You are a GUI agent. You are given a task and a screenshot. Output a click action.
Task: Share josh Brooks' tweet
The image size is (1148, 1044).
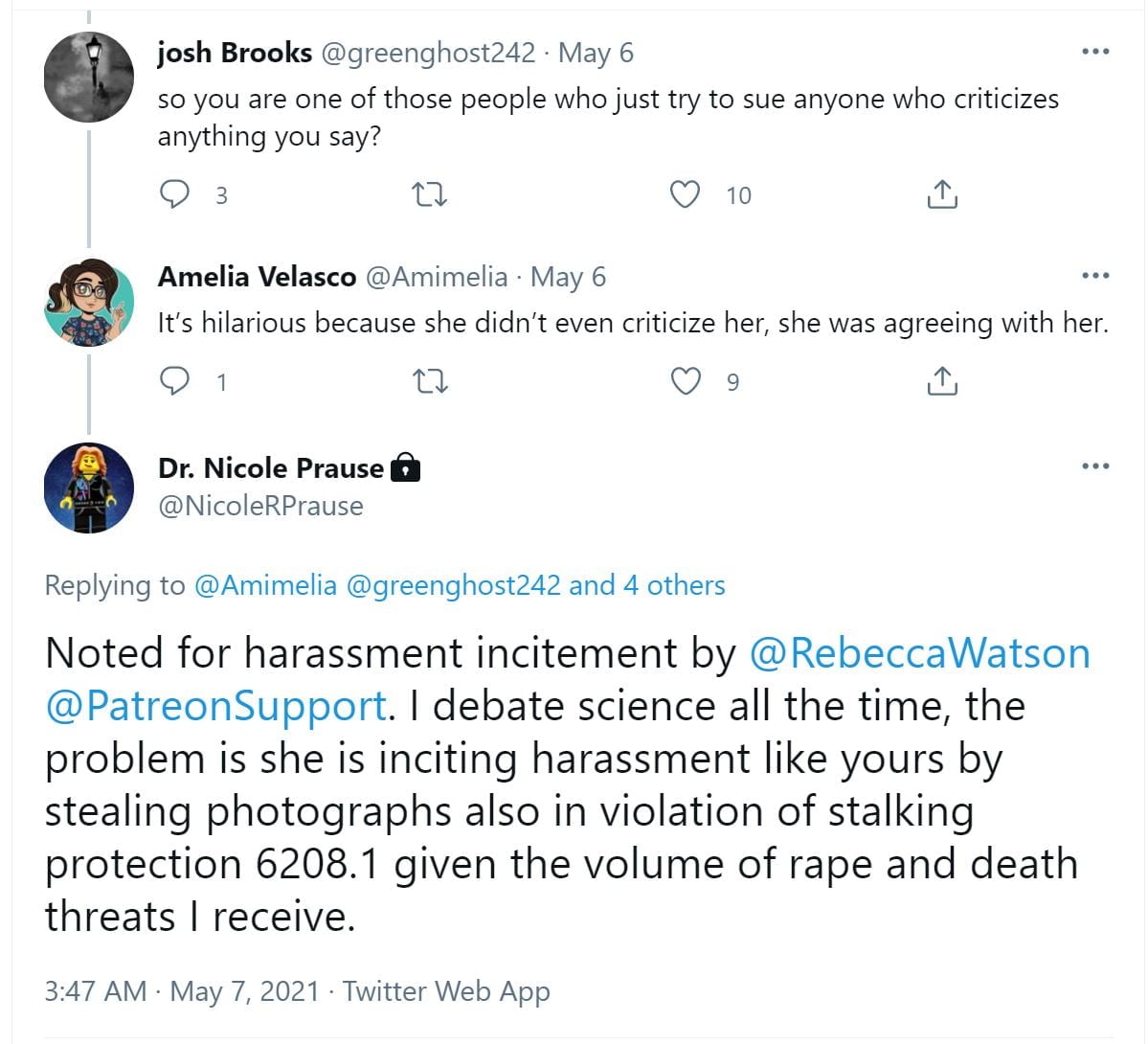tap(942, 194)
